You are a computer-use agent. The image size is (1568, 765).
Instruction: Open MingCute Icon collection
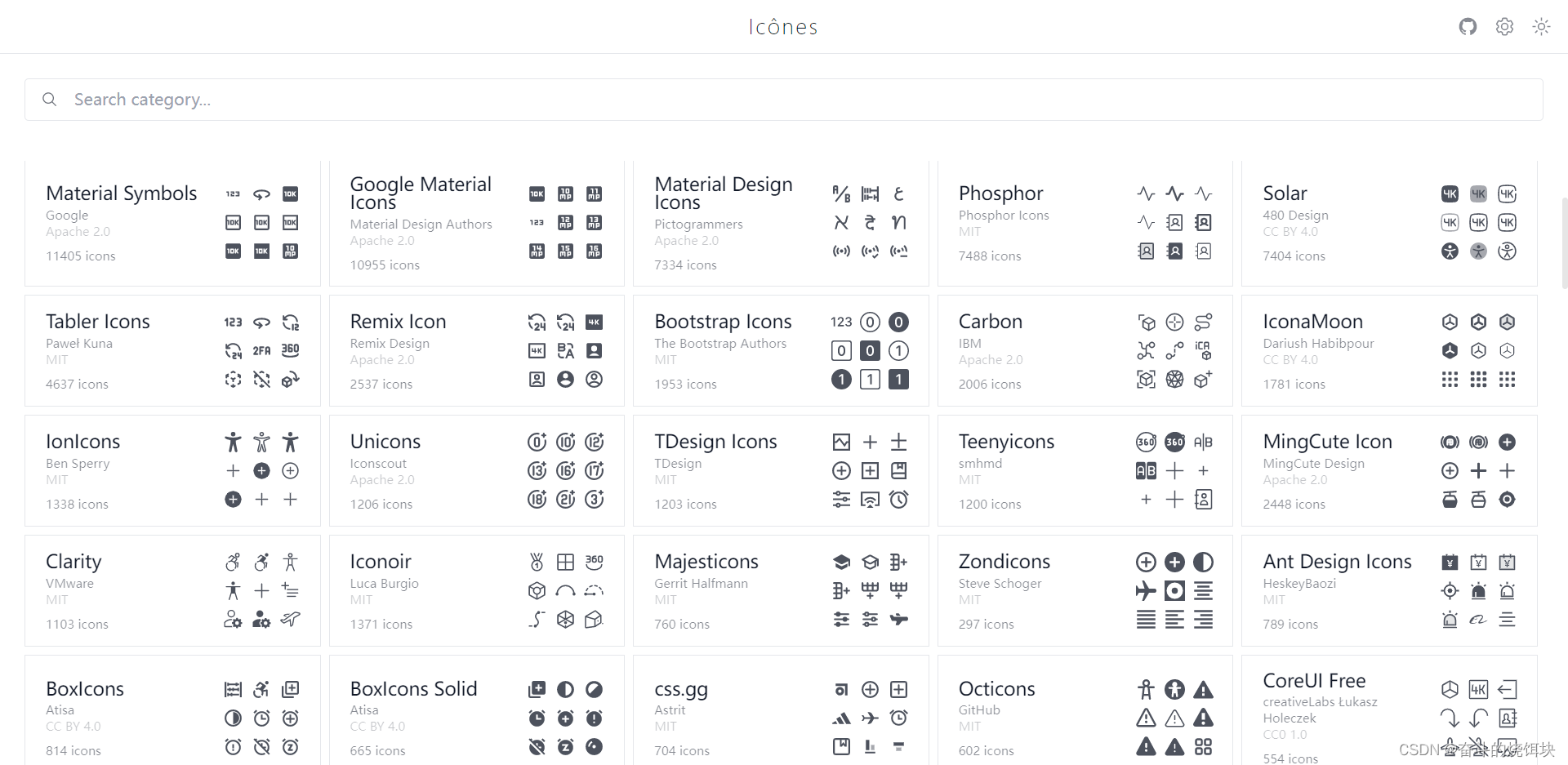pyautogui.click(x=1389, y=471)
